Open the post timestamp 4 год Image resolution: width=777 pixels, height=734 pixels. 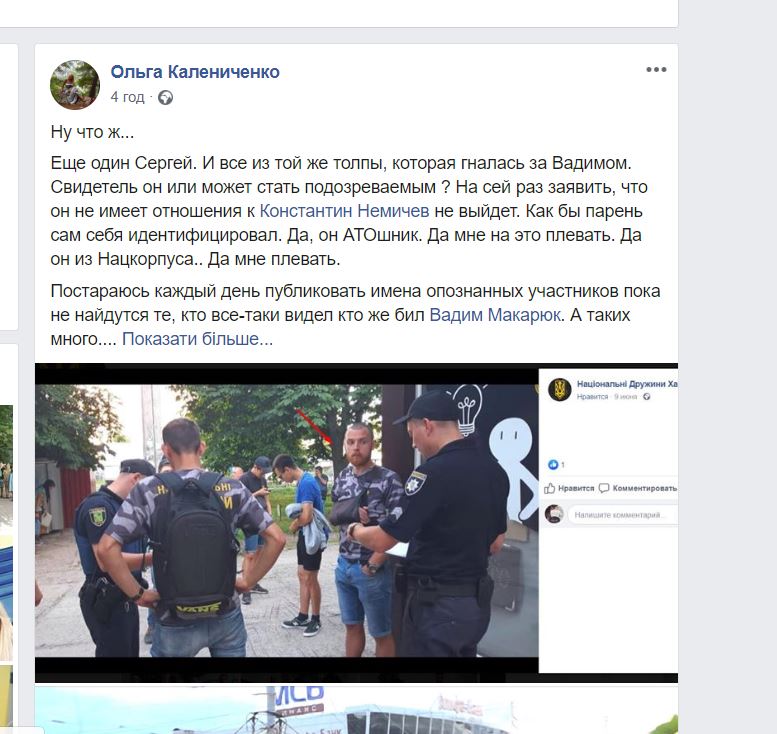127,97
